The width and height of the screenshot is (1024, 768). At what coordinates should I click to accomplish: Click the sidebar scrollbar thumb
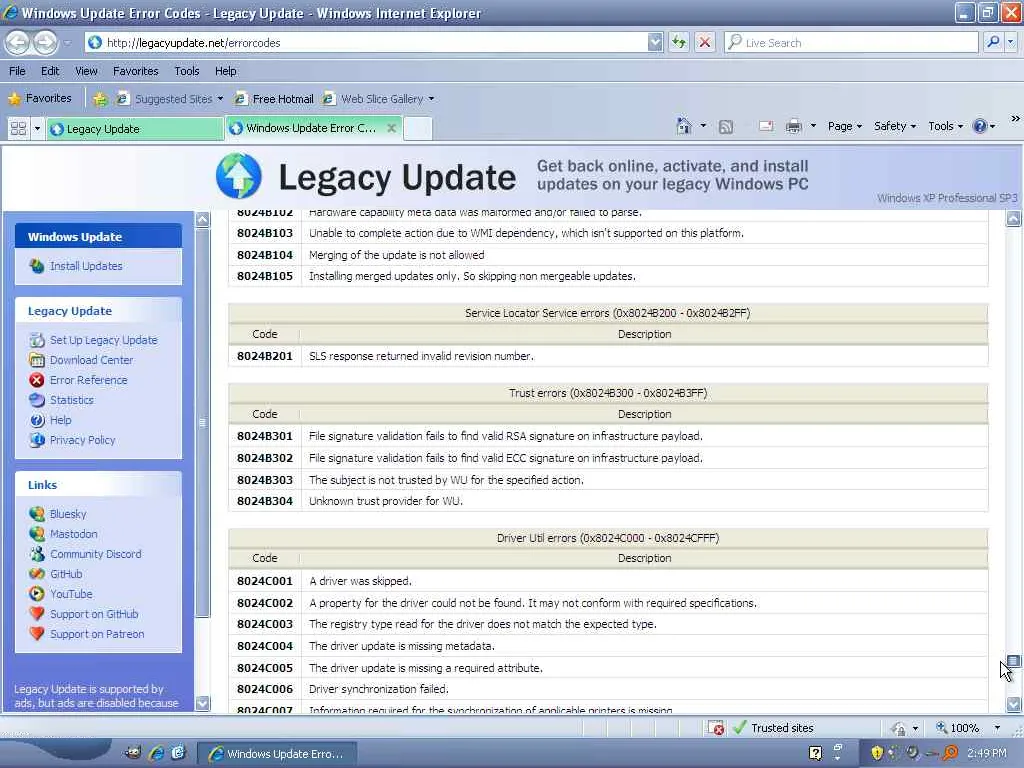pyautogui.click(x=202, y=423)
